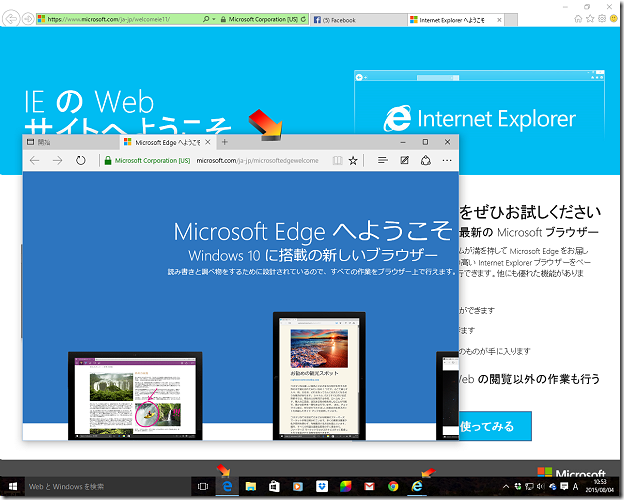Click the sunset reading tablet thumbnail

(x=319, y=376)
